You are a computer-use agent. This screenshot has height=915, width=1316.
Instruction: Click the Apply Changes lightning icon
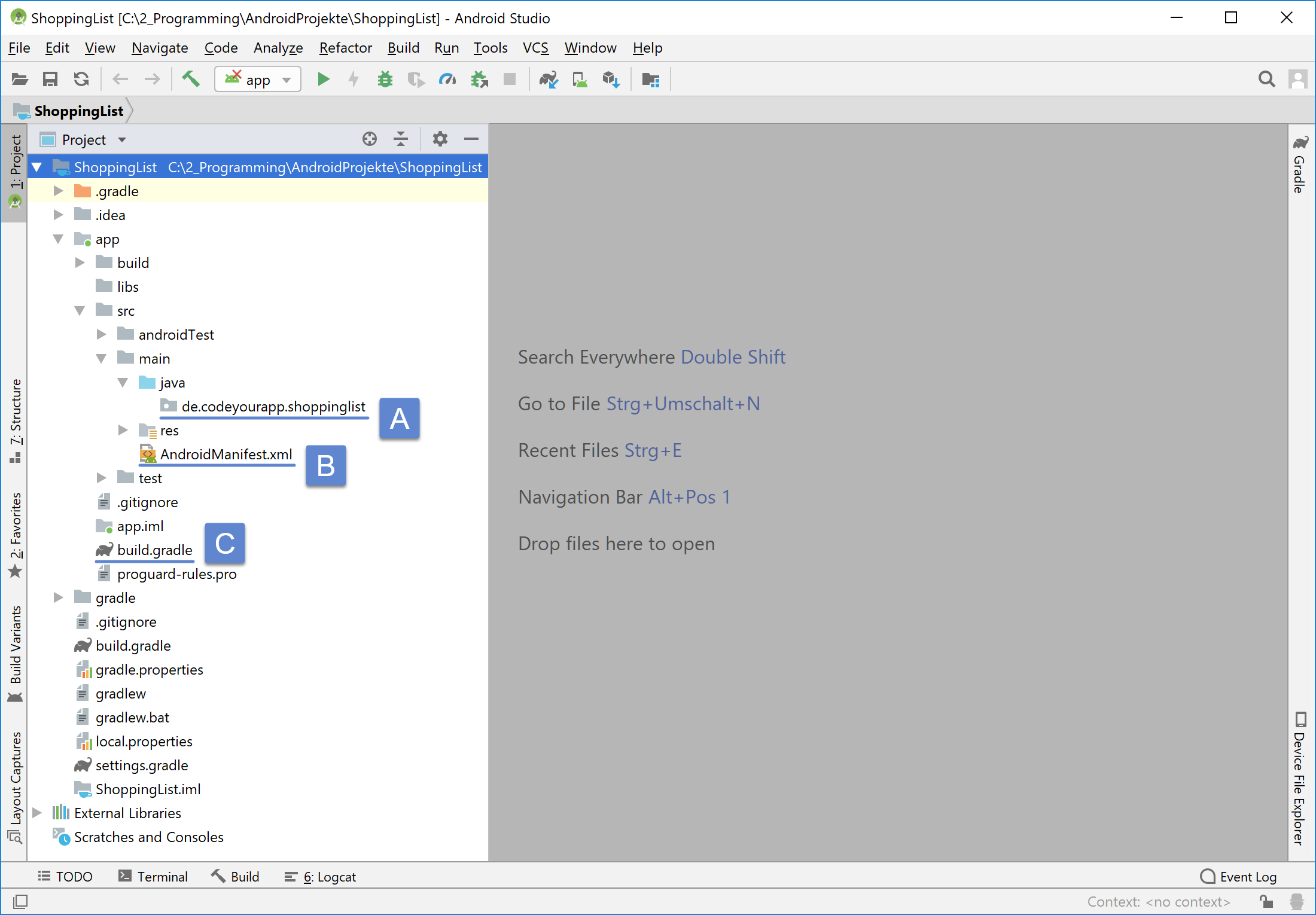point(354,79)
